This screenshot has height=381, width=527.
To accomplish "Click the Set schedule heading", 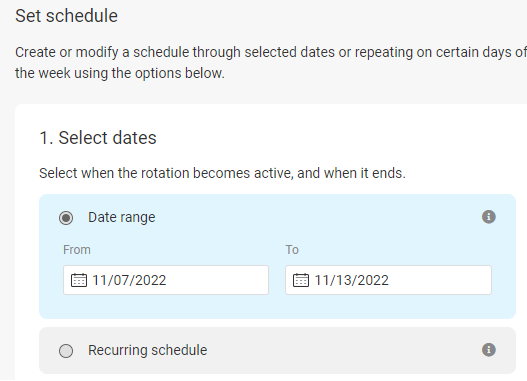I will tap(67, 16).
